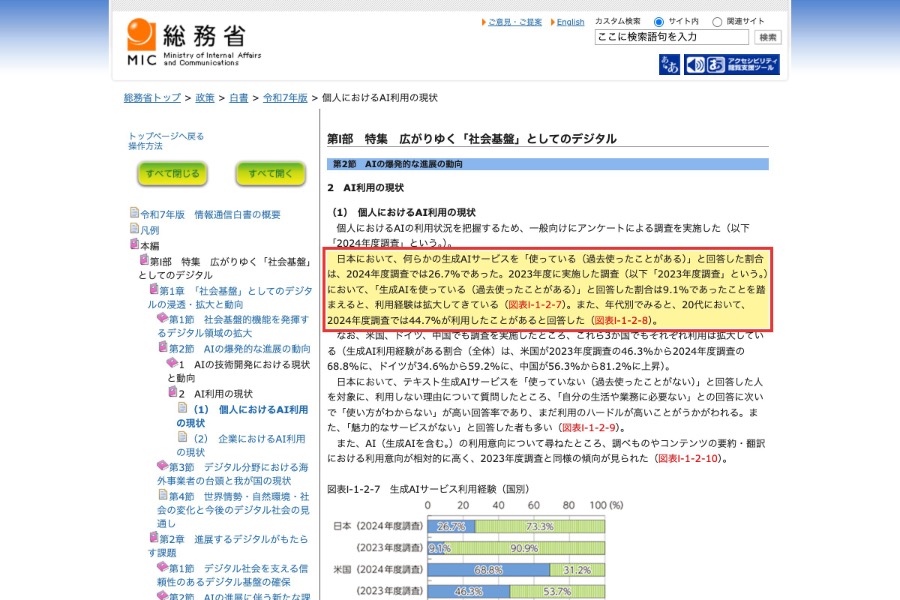Switch to the English page link

tap(571, 22)
